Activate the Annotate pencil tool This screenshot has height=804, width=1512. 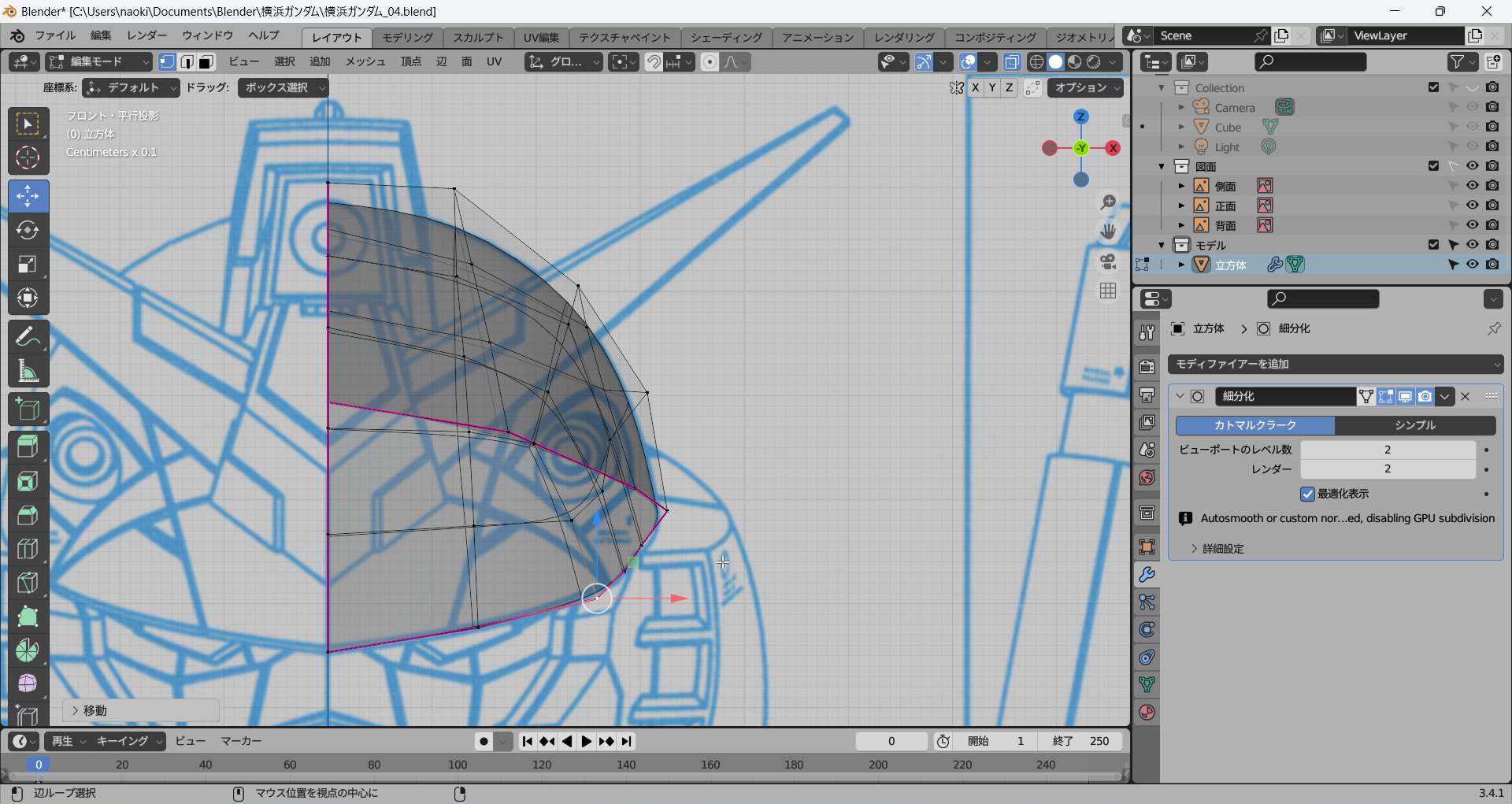click(x=28, y=337)
